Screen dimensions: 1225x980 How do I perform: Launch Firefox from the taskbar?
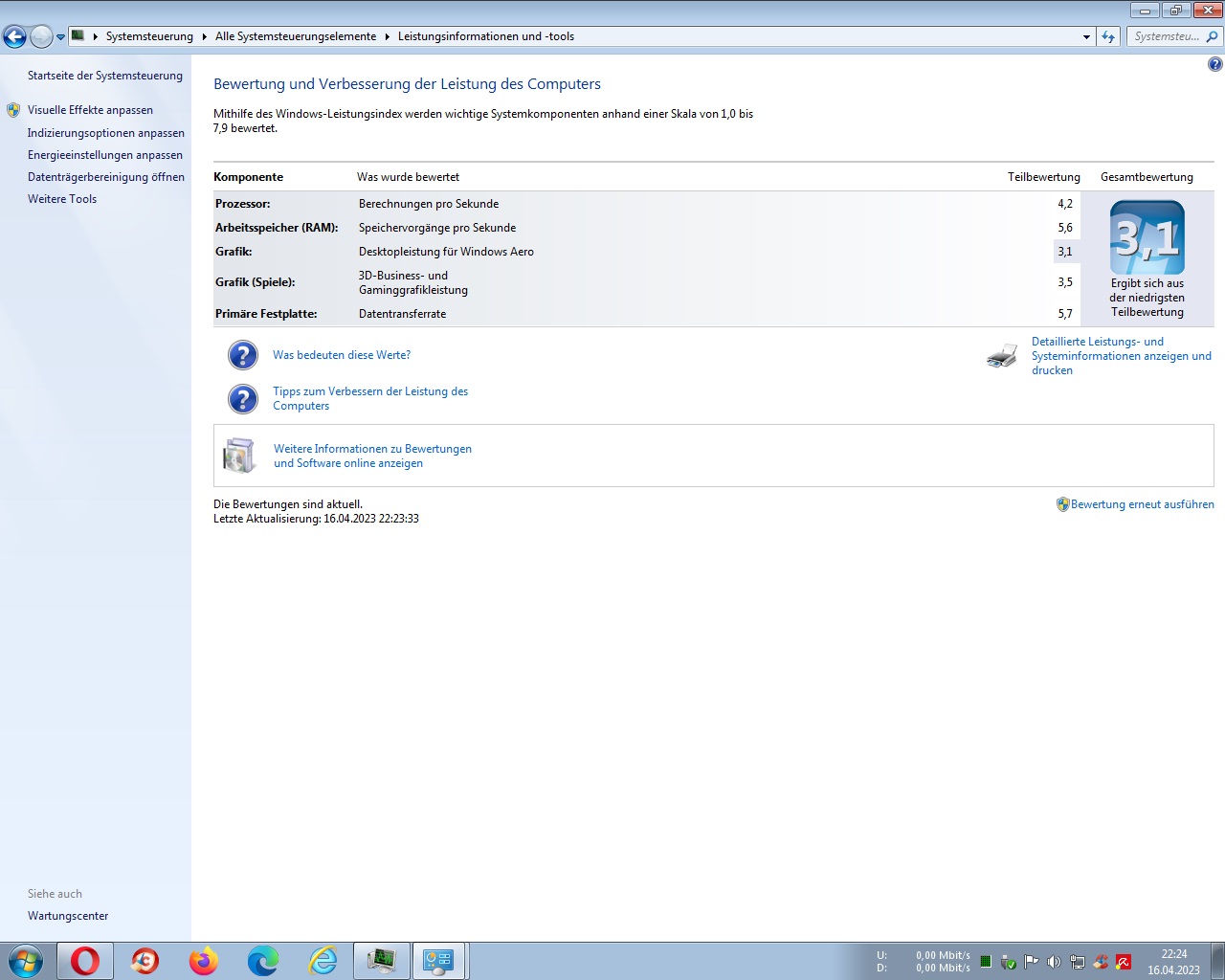203,960
